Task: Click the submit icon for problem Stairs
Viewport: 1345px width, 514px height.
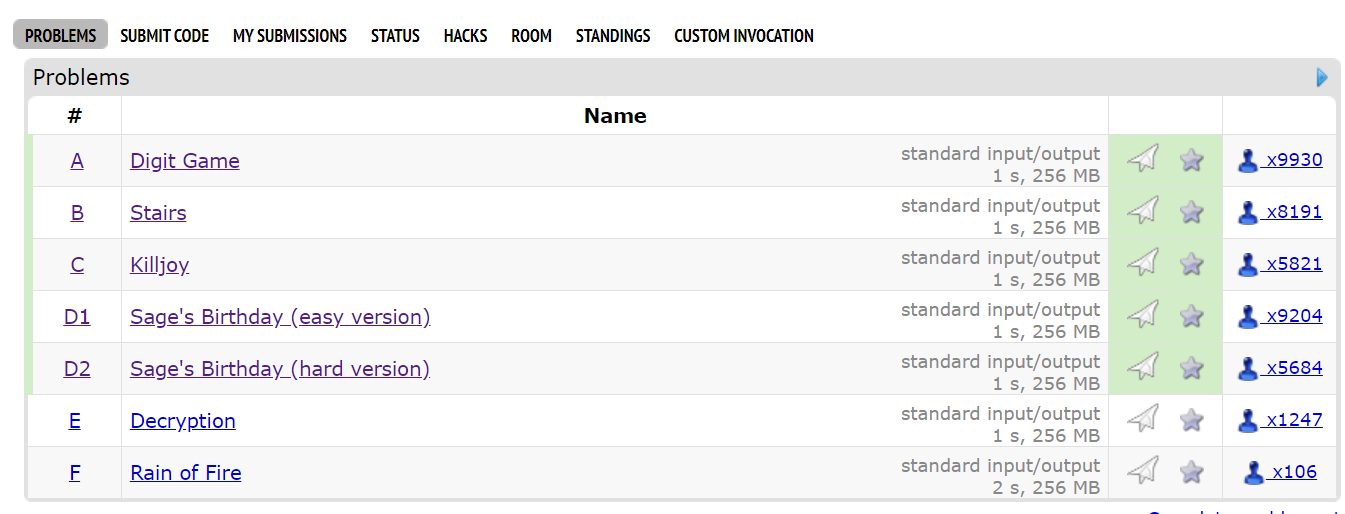Action: (x=1142, y=212)
